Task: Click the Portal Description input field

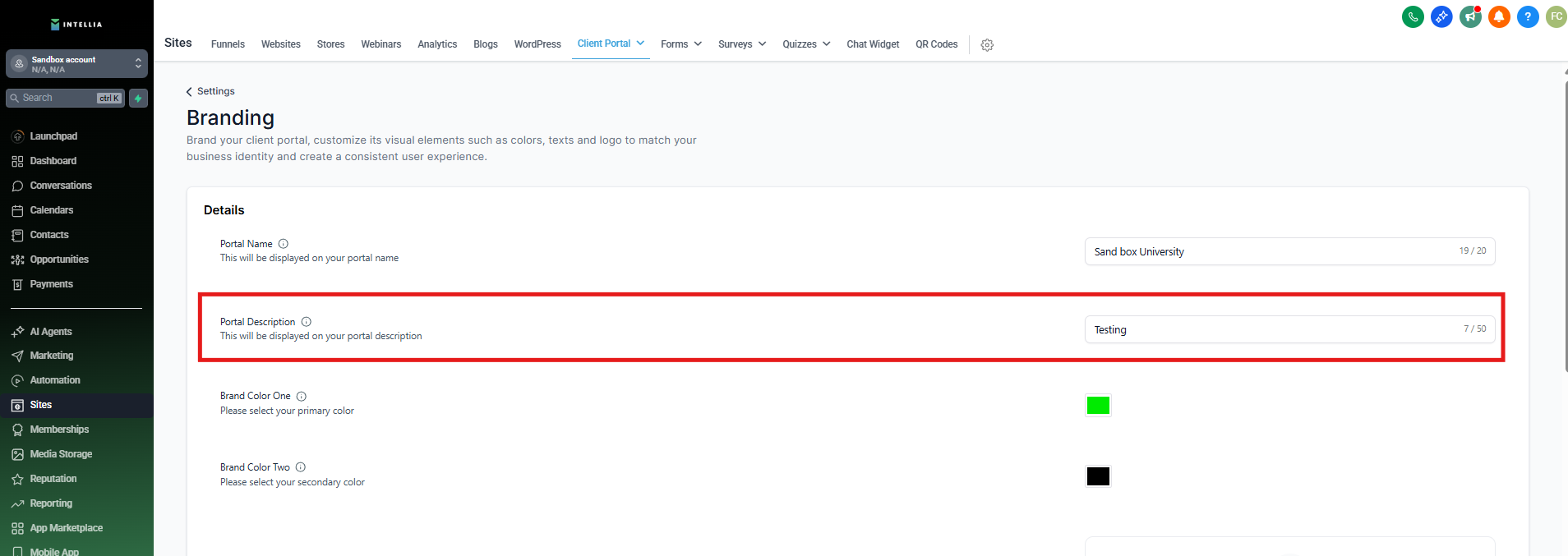Action: pyautogui.click(x=1289, y=329)
